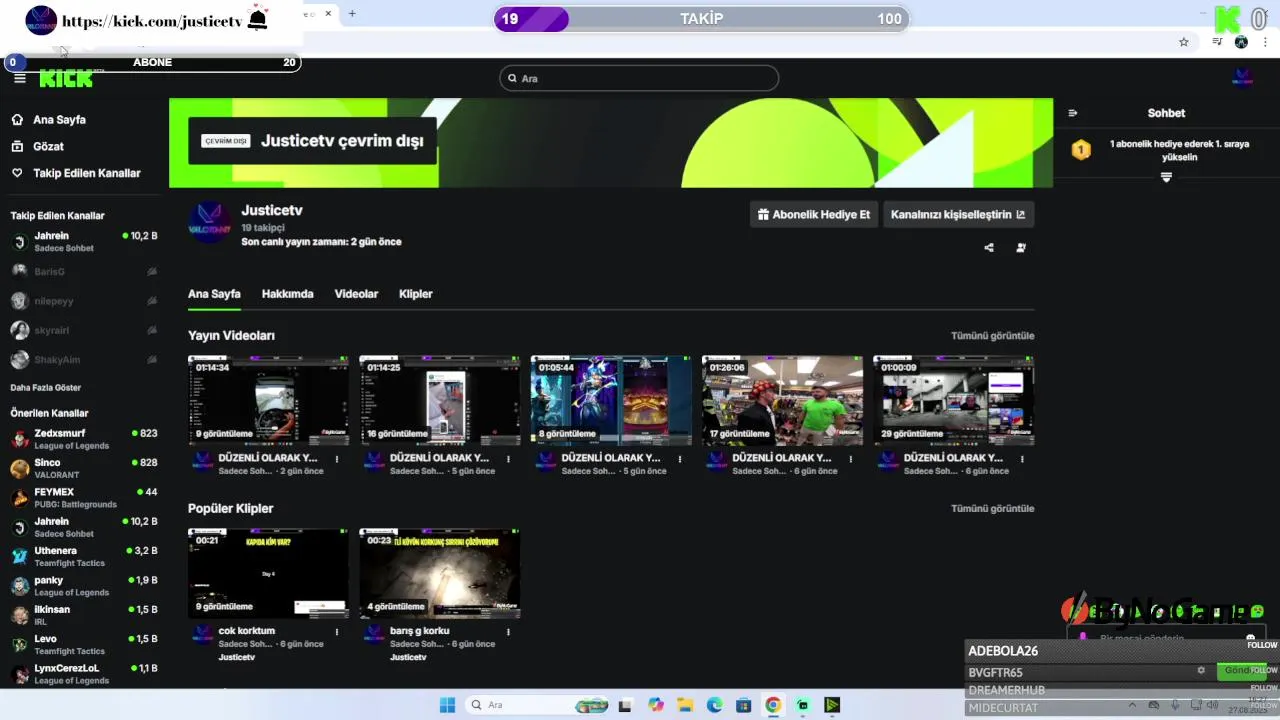Click the Ara search field
1280x720 pixels.
(x=639, y=78)
